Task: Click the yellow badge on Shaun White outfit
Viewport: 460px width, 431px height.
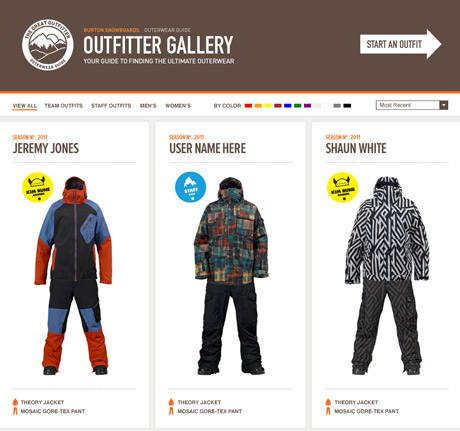Action: point(343,187)
